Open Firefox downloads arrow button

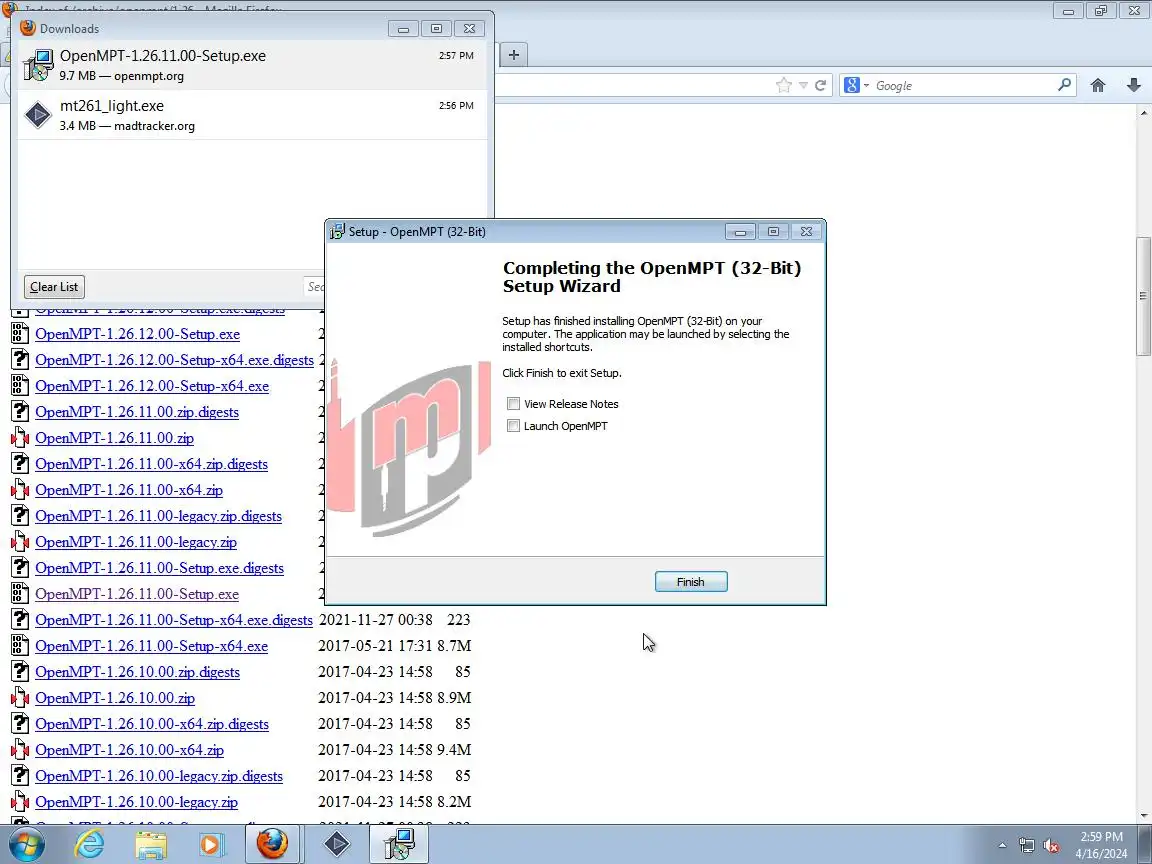pos(1134,85)
